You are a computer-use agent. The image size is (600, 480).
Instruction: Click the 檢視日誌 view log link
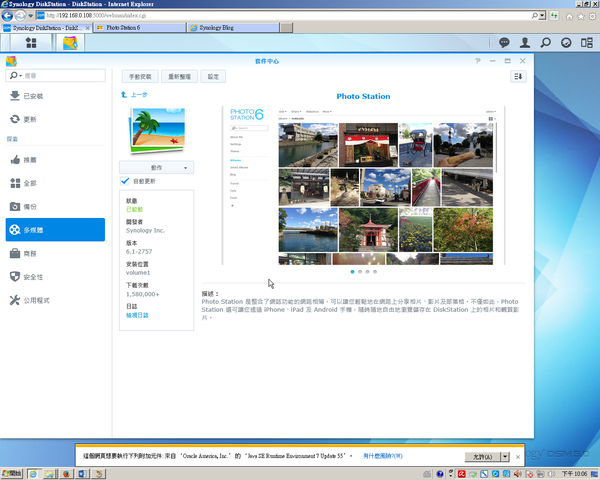(x=138, y=315)
